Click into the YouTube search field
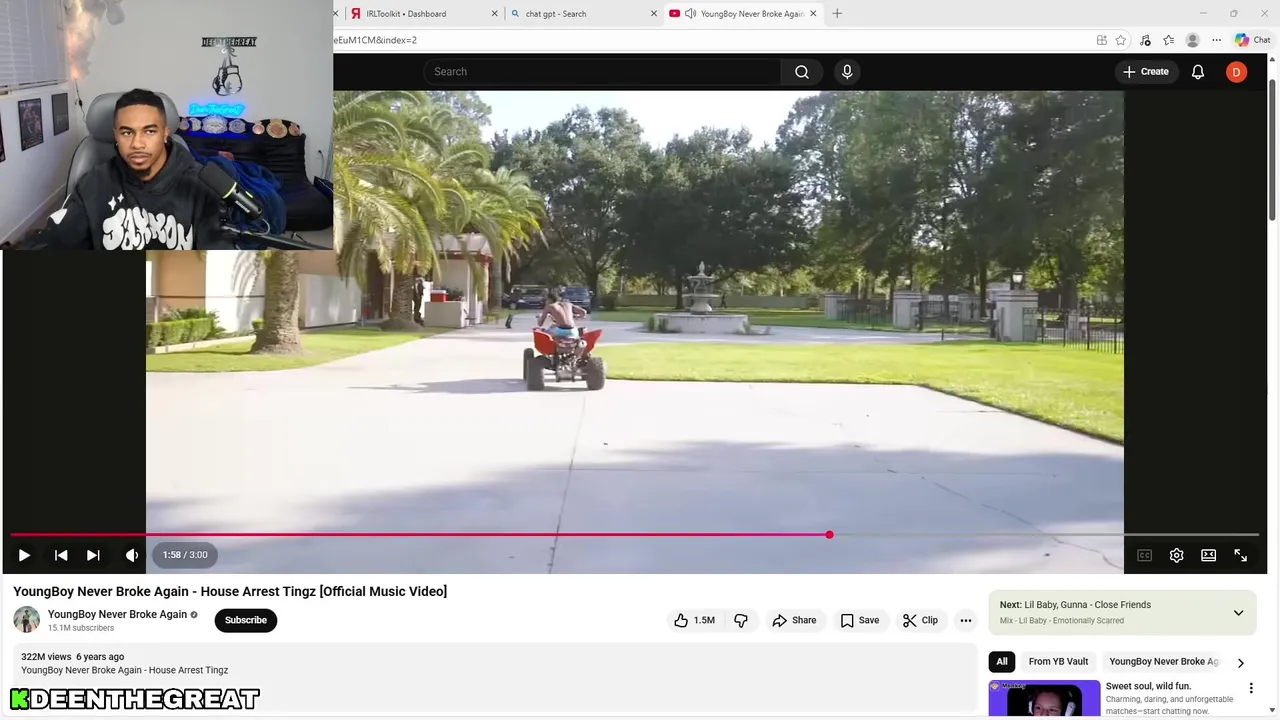 point(602,72)
